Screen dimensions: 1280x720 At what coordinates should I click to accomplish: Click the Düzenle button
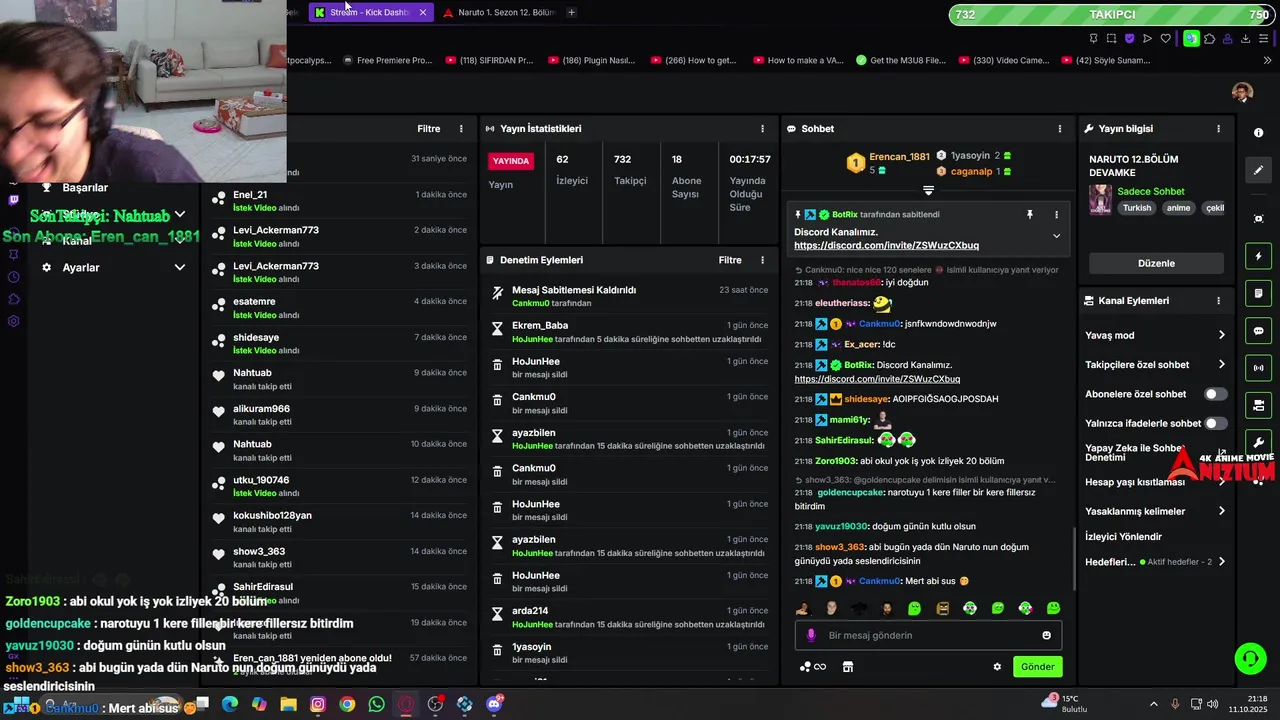(x=1156, y=263)
